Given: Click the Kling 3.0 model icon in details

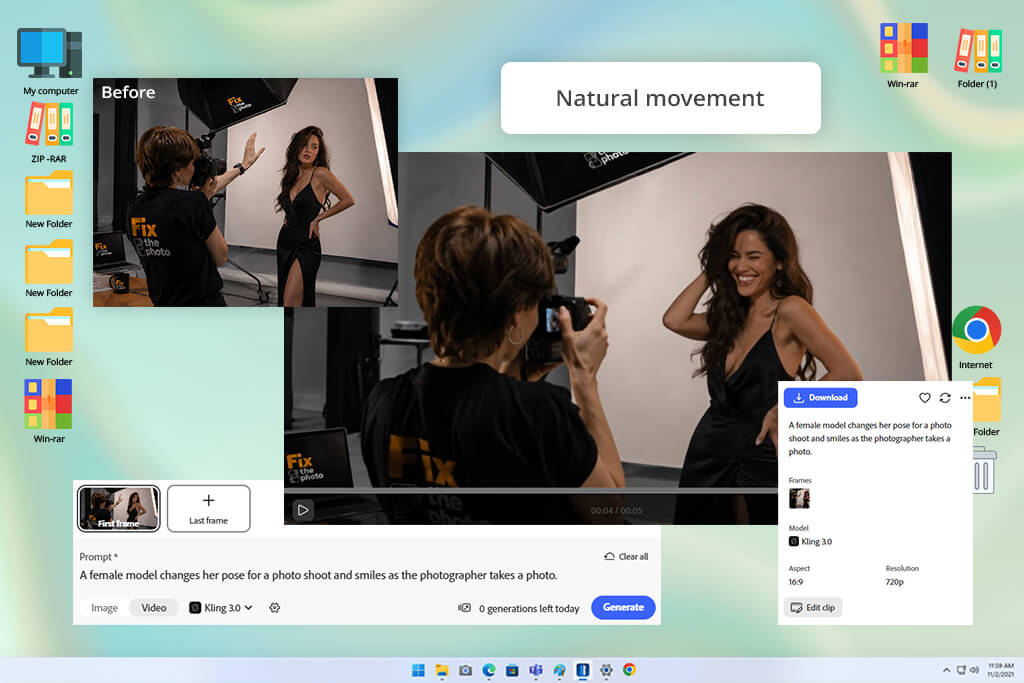Looking at the screenshot, I should click(793, 541).
